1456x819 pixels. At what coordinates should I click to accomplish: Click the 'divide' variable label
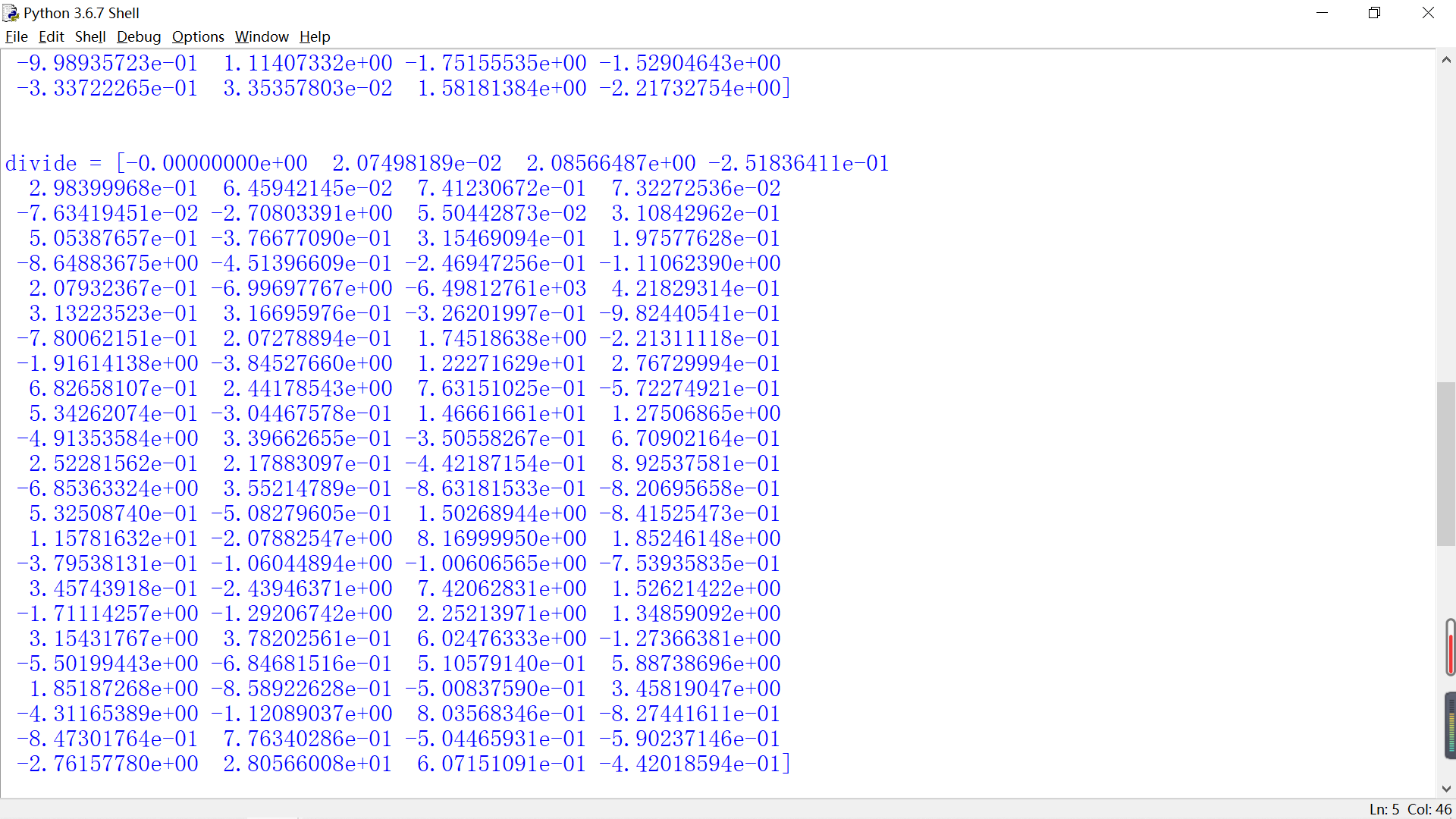tap(41, 163)
